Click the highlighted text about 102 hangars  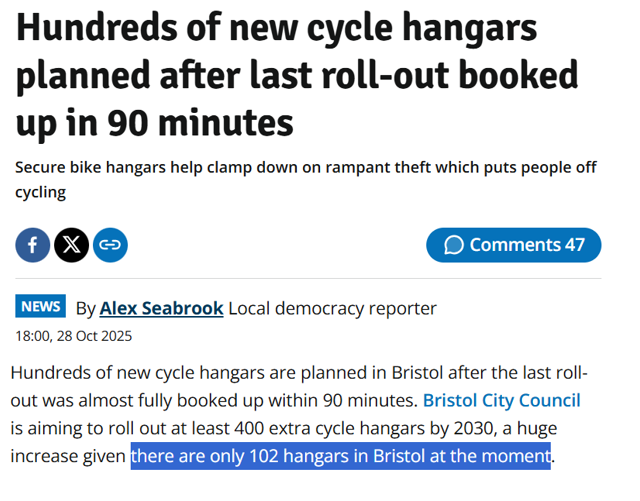tap(340, 457)
